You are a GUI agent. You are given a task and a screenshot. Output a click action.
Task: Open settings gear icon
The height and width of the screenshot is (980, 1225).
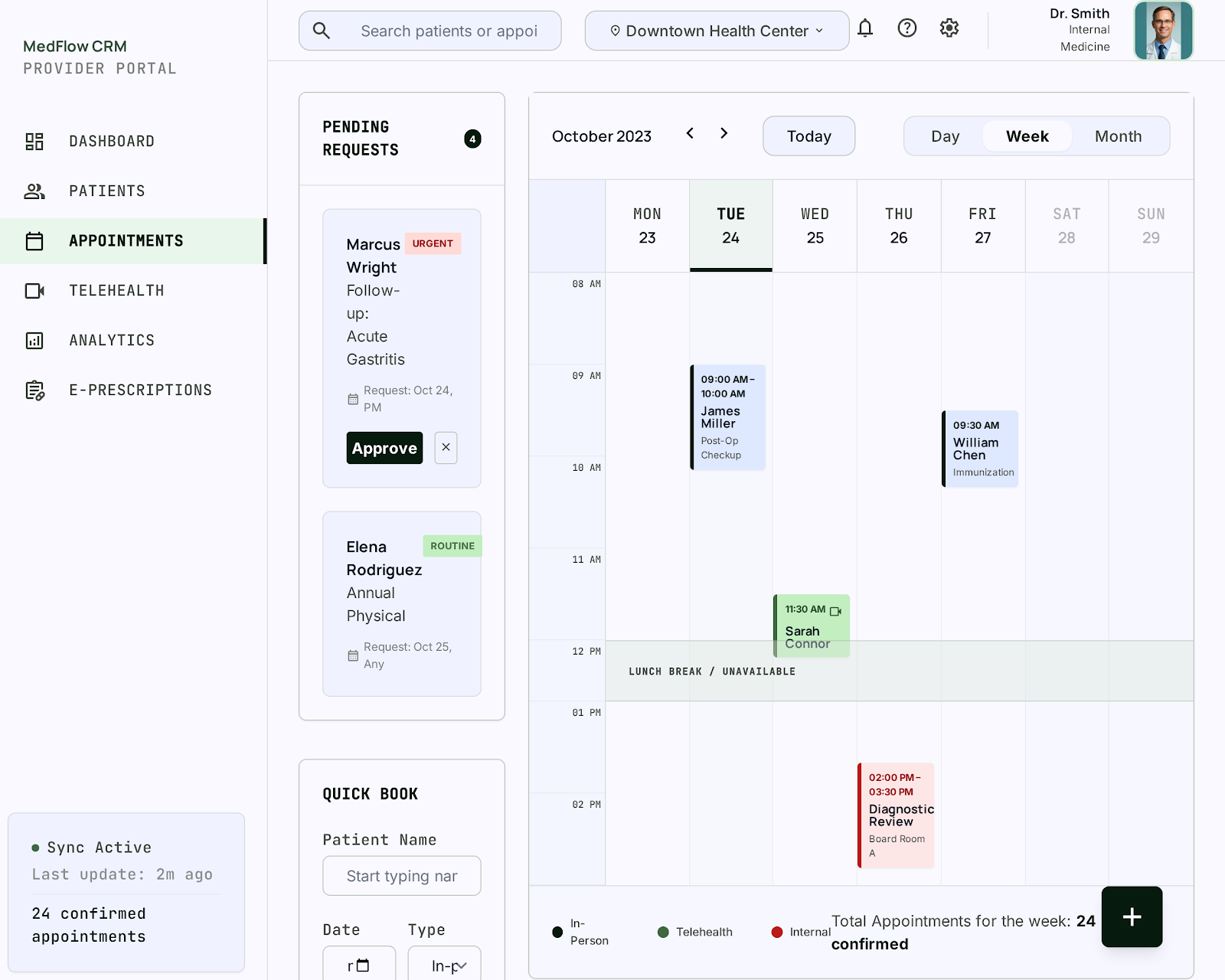(x=949, y=28)
